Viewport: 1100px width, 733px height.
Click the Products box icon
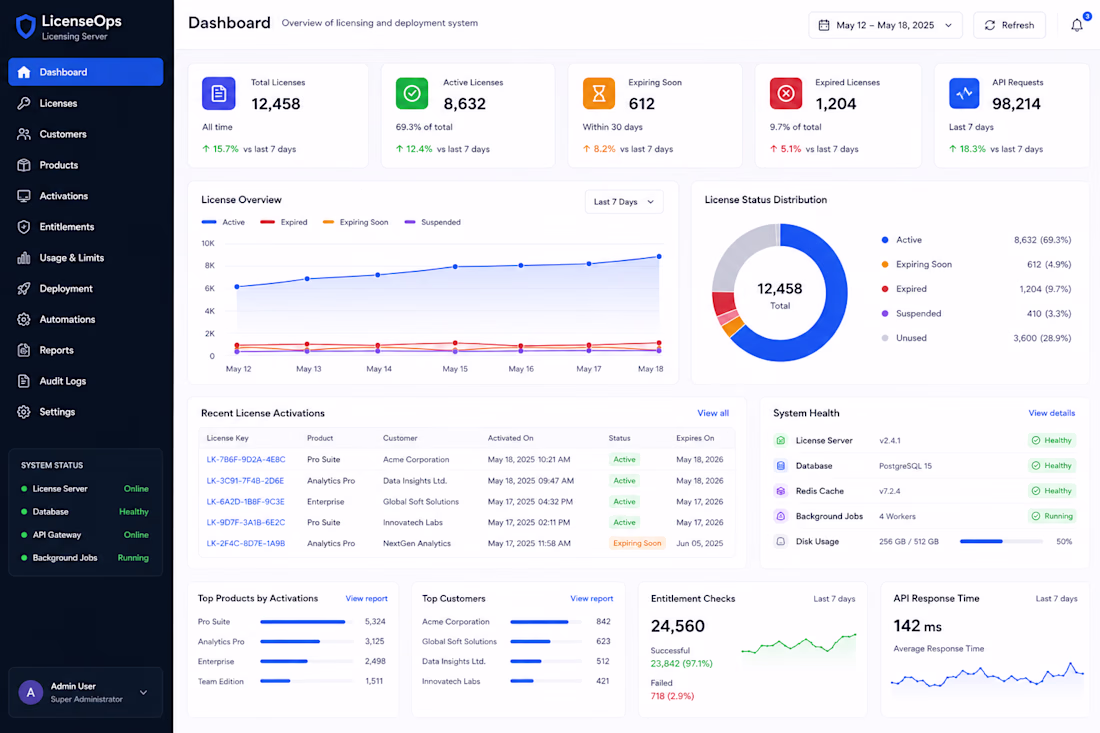24,165
